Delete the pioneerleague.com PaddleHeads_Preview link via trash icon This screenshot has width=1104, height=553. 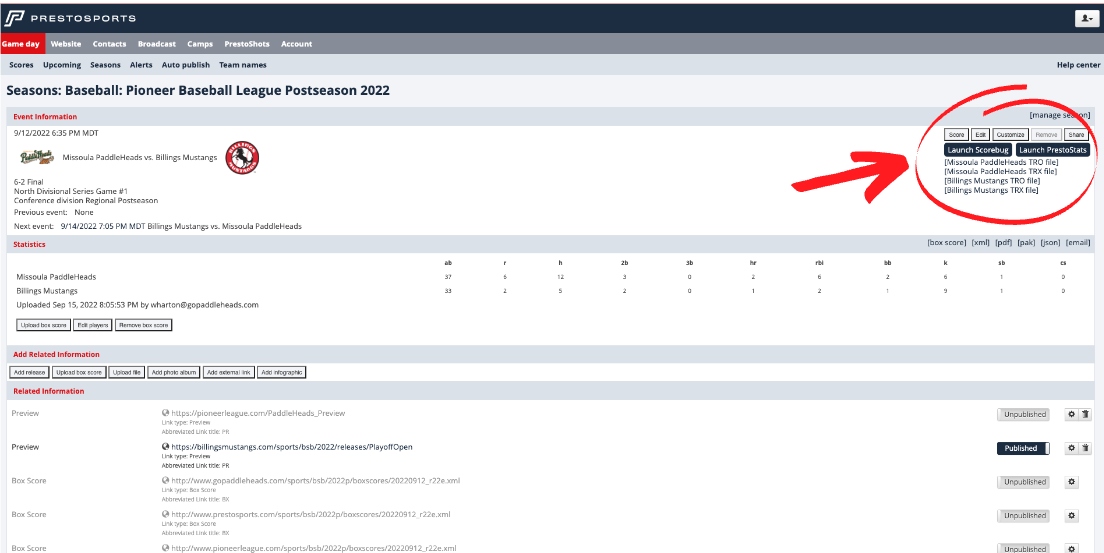point(1085,414)
